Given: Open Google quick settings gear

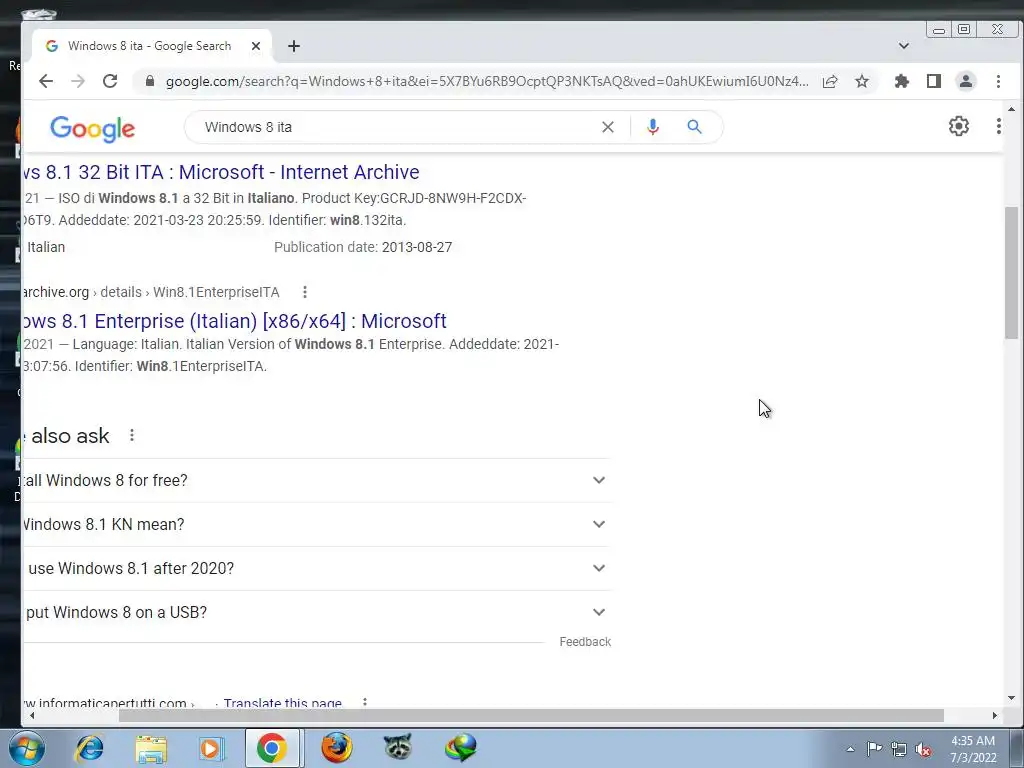Looking at the screenshot, I should pyautogui.click(x=959, y=126).
